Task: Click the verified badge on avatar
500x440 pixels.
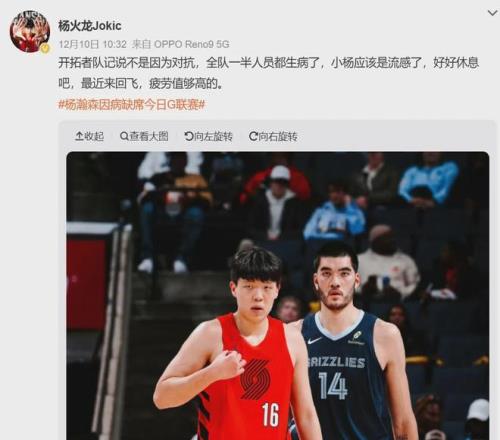Action: pos(45,48)
